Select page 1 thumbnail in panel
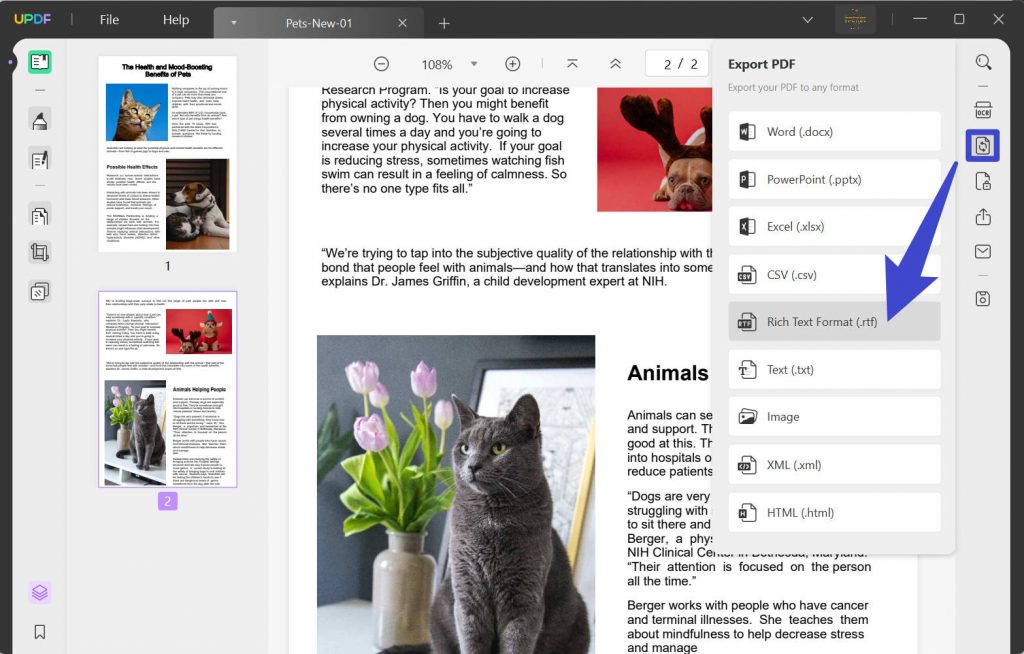 [166, 155]
